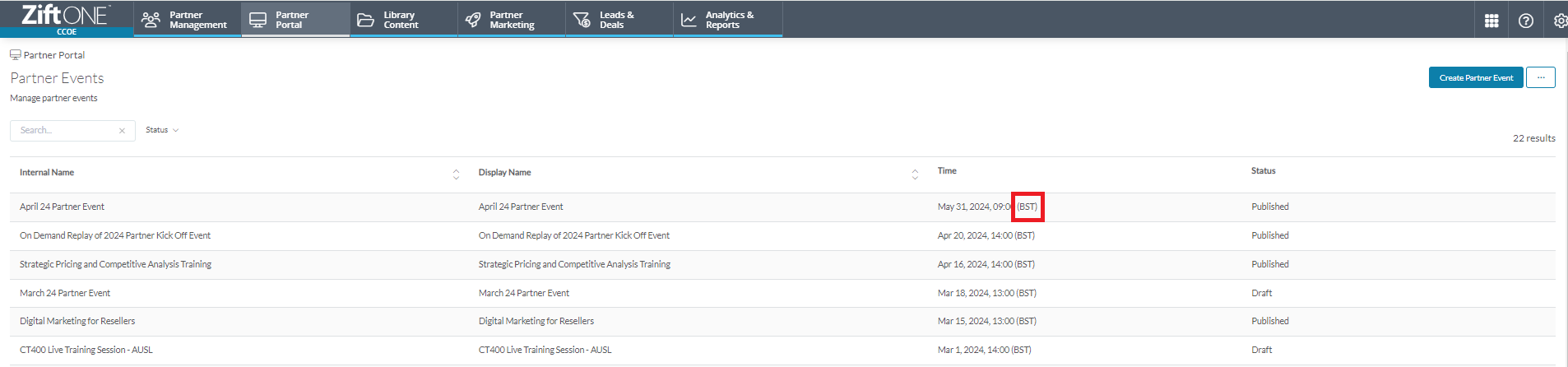The width and height of the screenshot is (1568, 367).
Task: Open the Partner Marketing menu
Action: coord(511,20)
